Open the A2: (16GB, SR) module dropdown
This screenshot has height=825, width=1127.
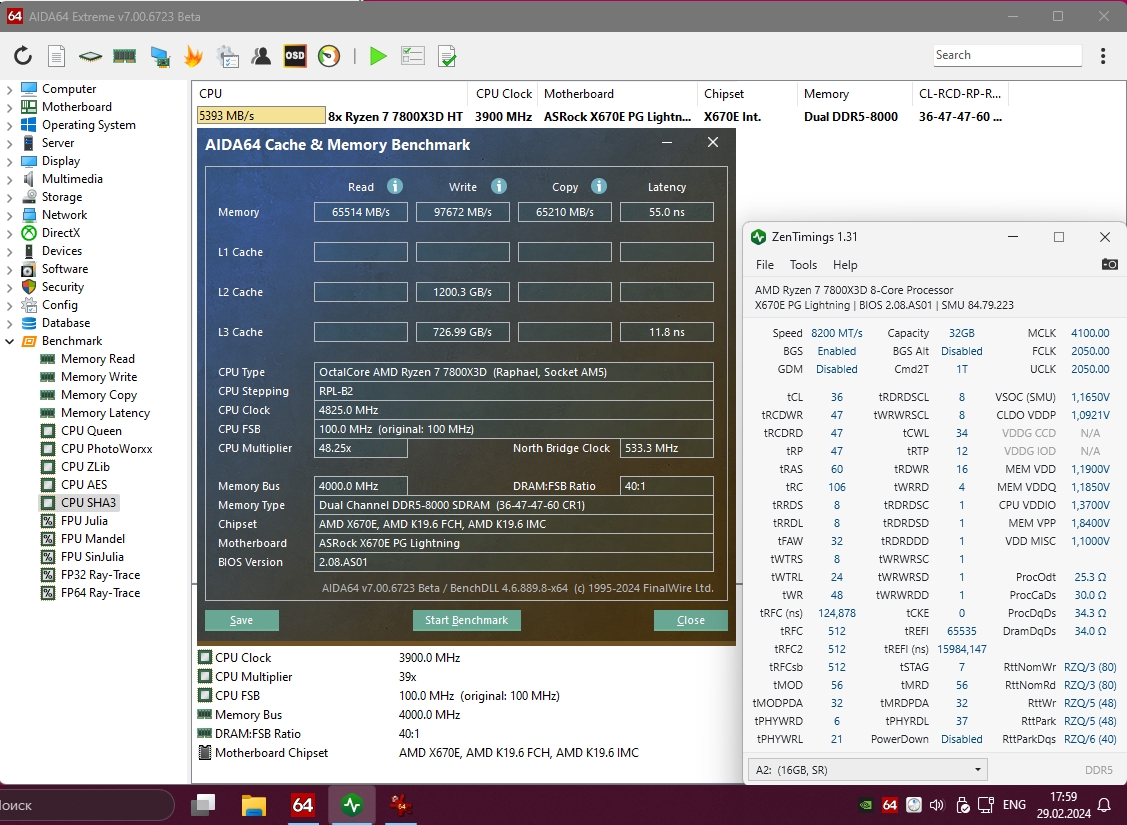868,770
